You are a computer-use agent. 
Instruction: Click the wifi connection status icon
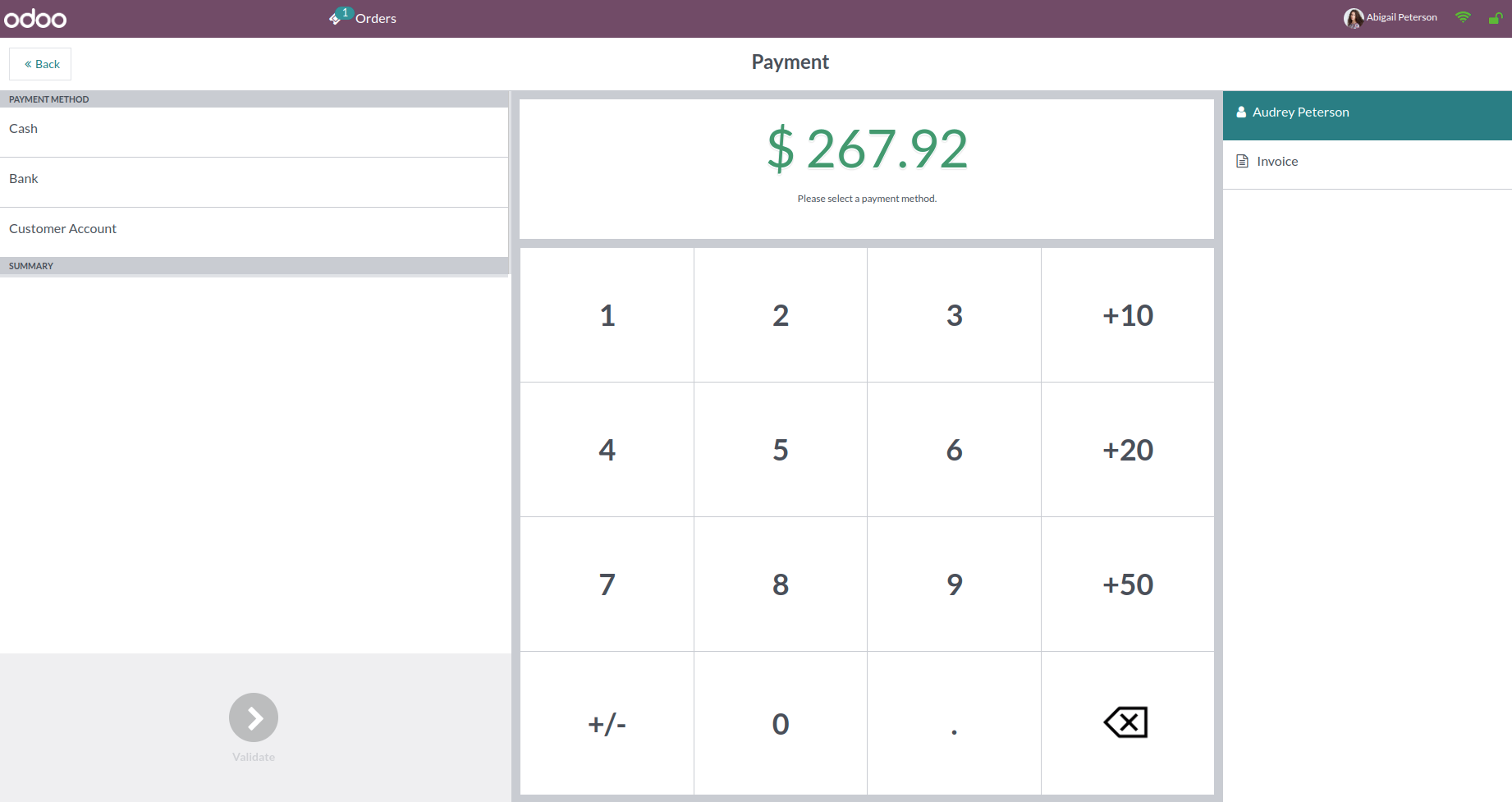click(x=1463, y=17)
